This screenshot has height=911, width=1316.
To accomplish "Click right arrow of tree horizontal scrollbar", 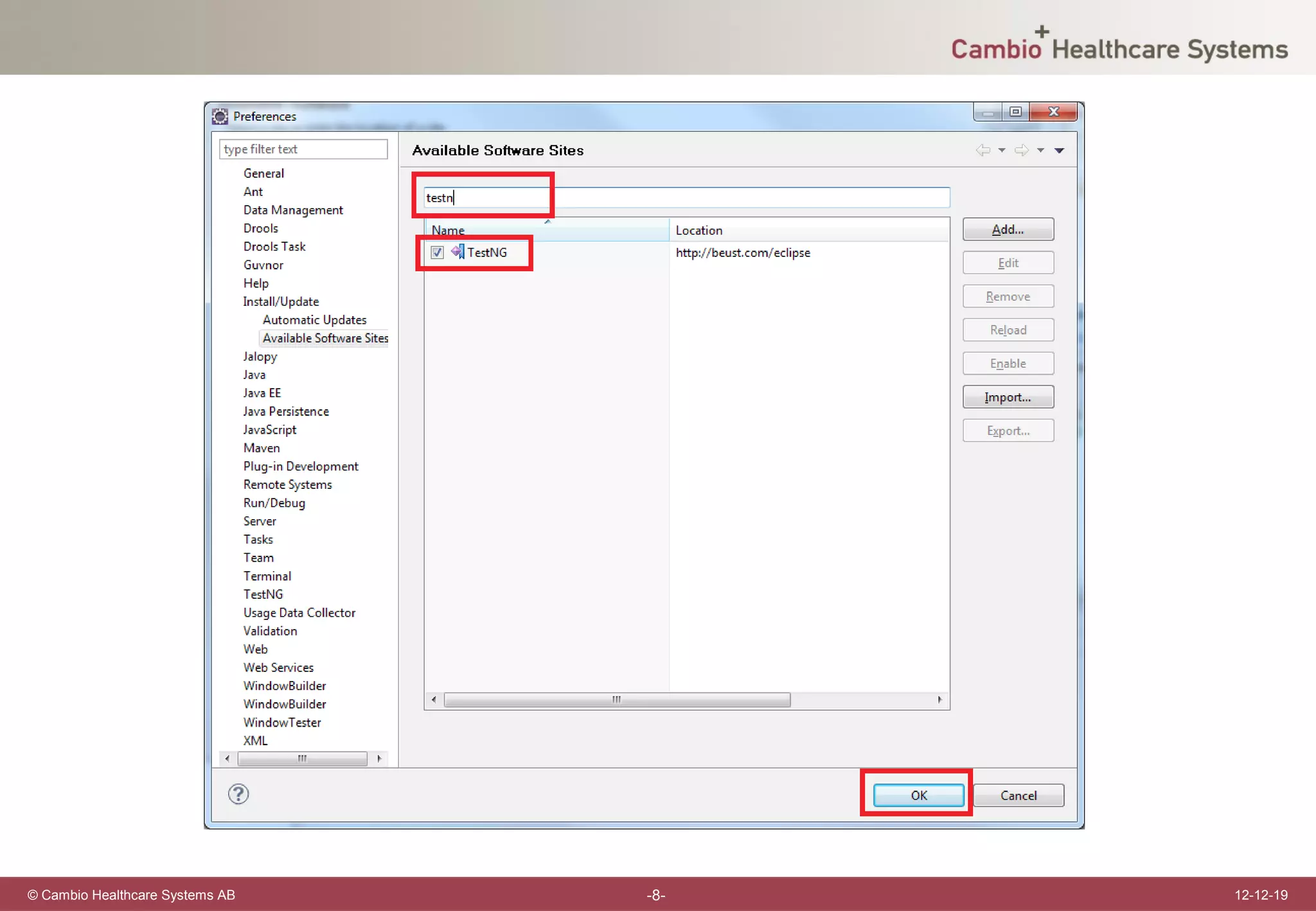I will coord(379,759).
